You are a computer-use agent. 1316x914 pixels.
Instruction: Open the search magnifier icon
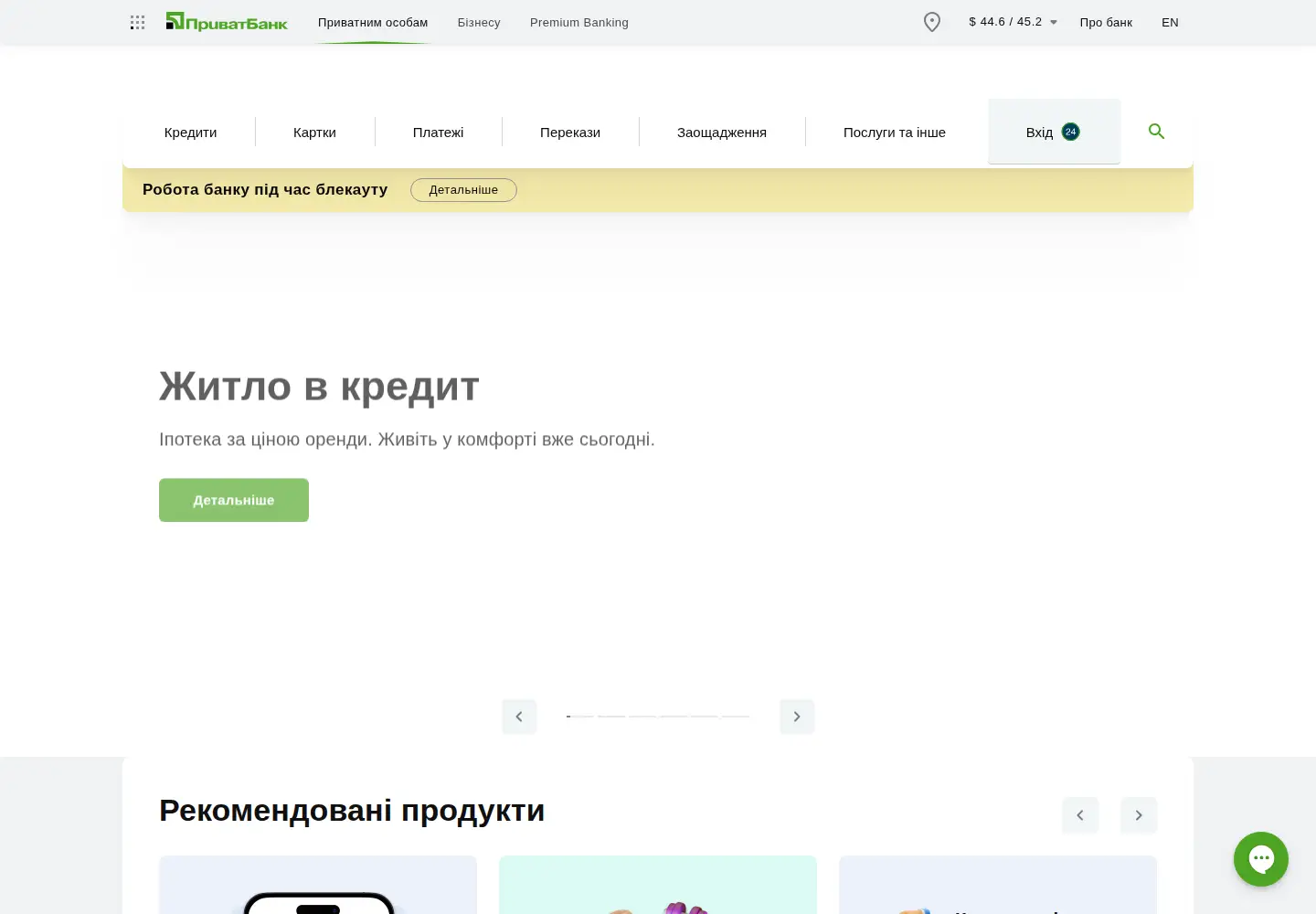[1156, 132]
